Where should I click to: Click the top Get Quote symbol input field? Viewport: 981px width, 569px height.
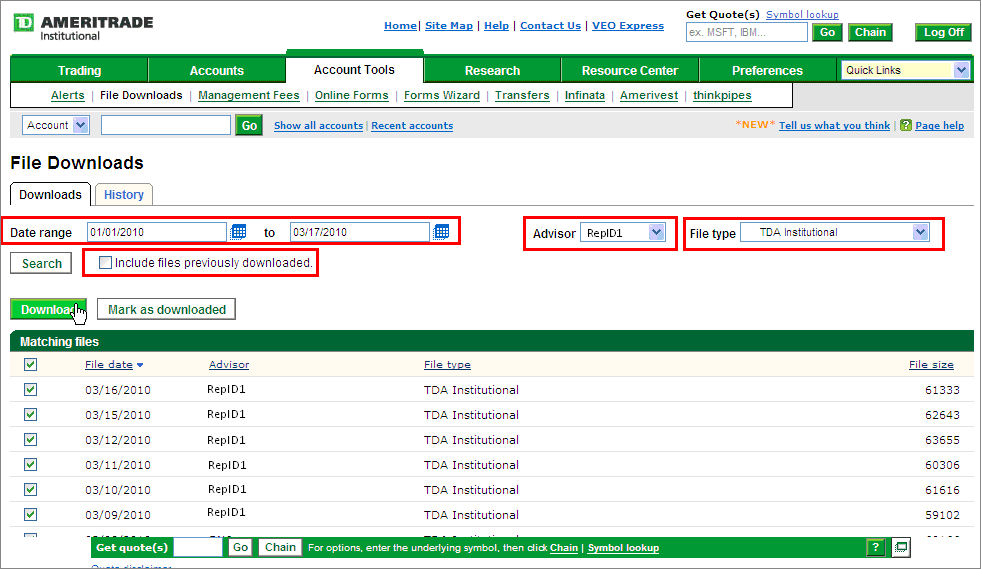(x=746, y=32)
